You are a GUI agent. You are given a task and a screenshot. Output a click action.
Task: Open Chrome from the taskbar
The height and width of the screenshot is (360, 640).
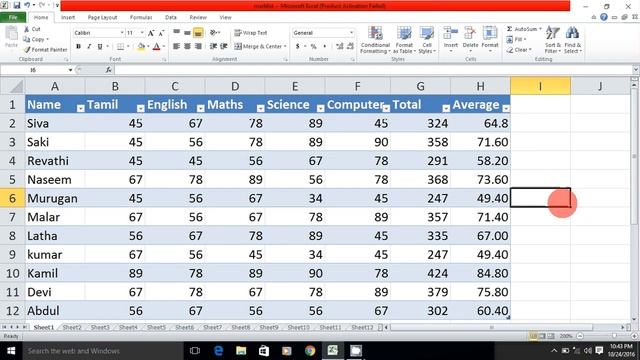coord(310,351)
